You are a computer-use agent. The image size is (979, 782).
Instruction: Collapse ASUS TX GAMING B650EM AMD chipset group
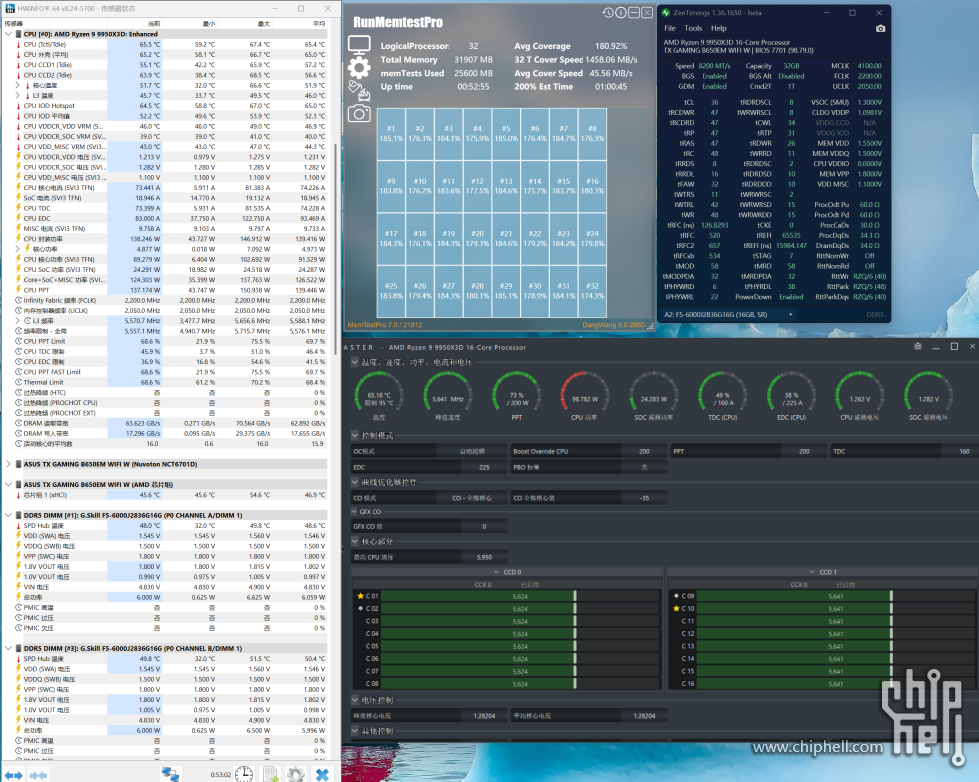tap(9, 485)
